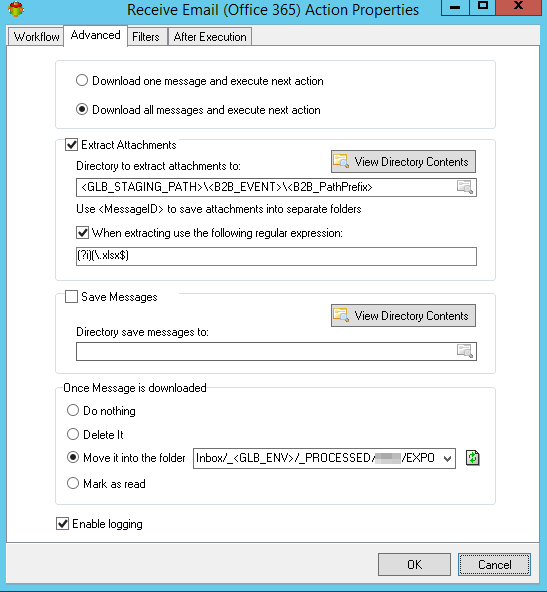The height and width of the screenshot is (592, 547).
Task: Click the browse icon in save messages directory field
Action: 465,351
